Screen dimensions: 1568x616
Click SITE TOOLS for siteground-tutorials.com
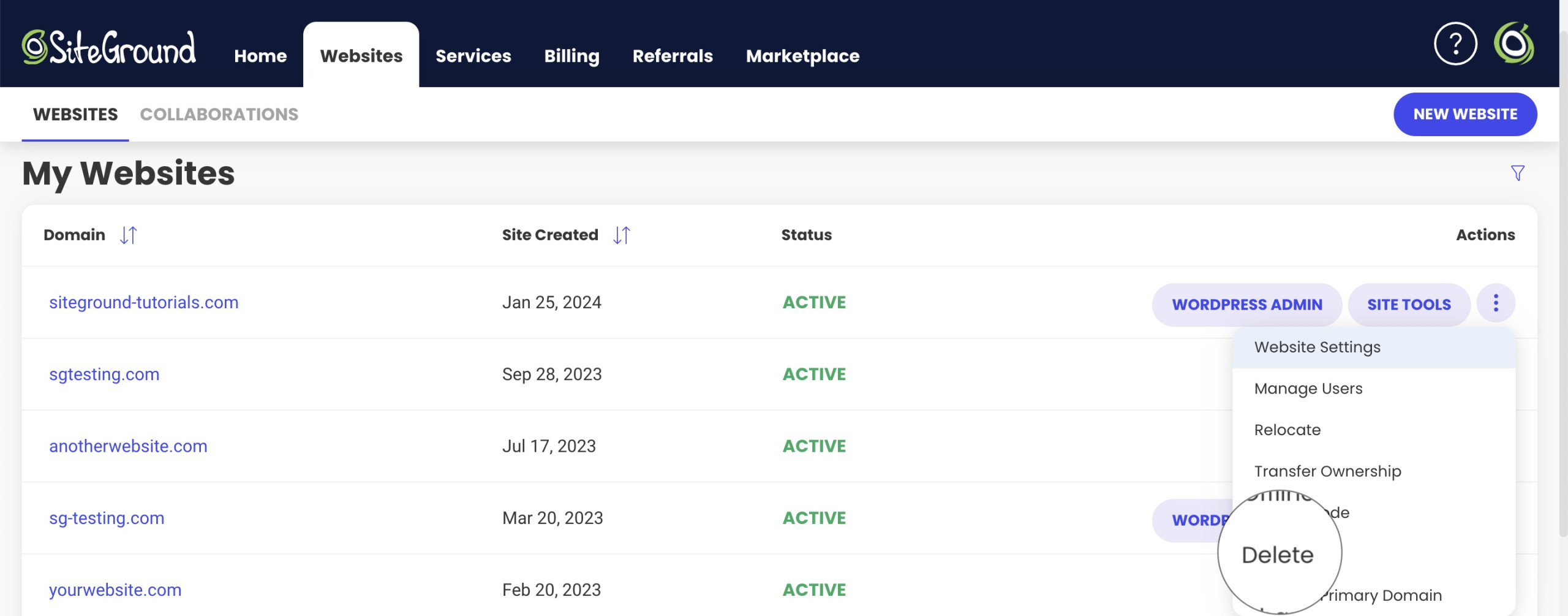coord(1409,305)
